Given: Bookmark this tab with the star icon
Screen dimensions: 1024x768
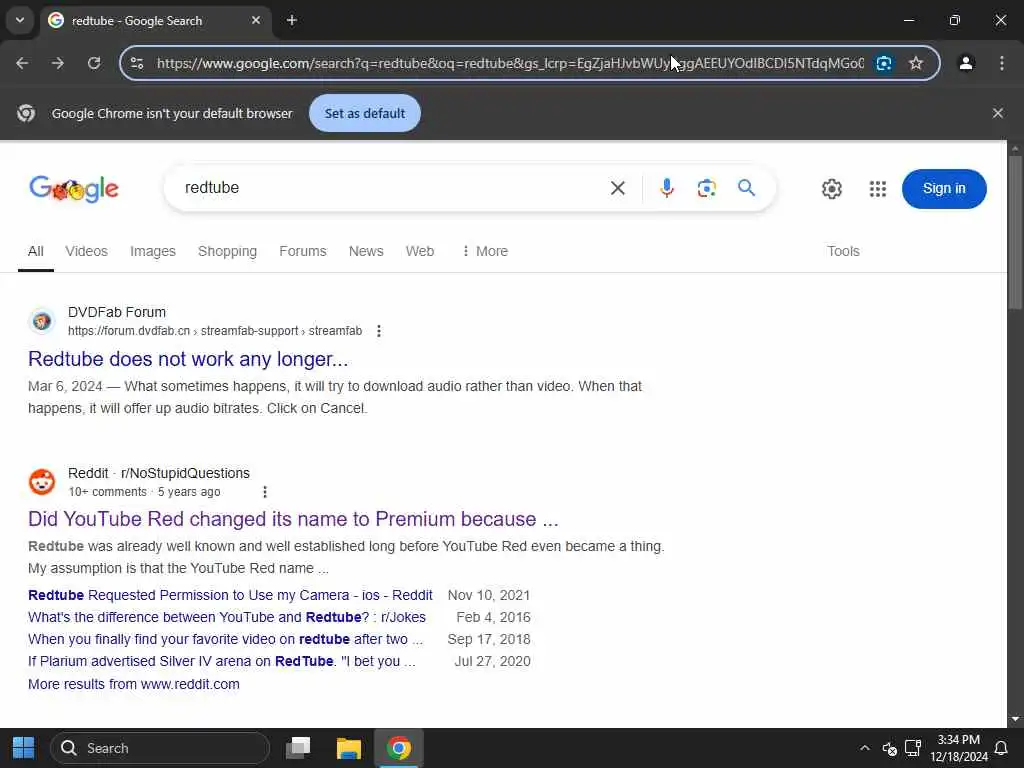Looking at the screenshot, I should pos(916,63).
